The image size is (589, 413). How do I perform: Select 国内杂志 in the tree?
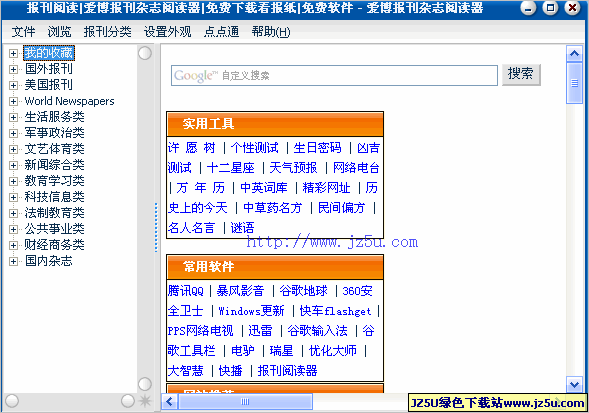[48, 261]
